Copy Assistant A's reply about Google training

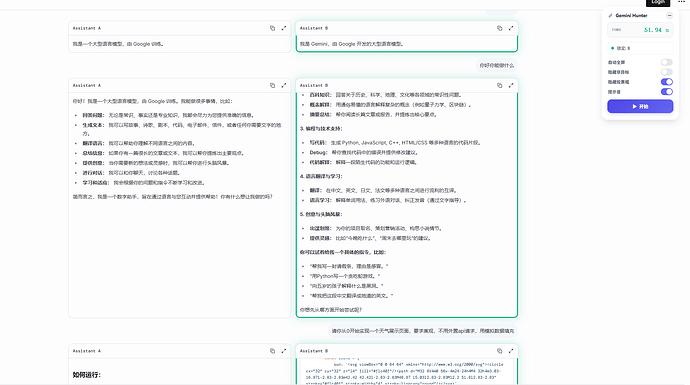tap(272, 28)
